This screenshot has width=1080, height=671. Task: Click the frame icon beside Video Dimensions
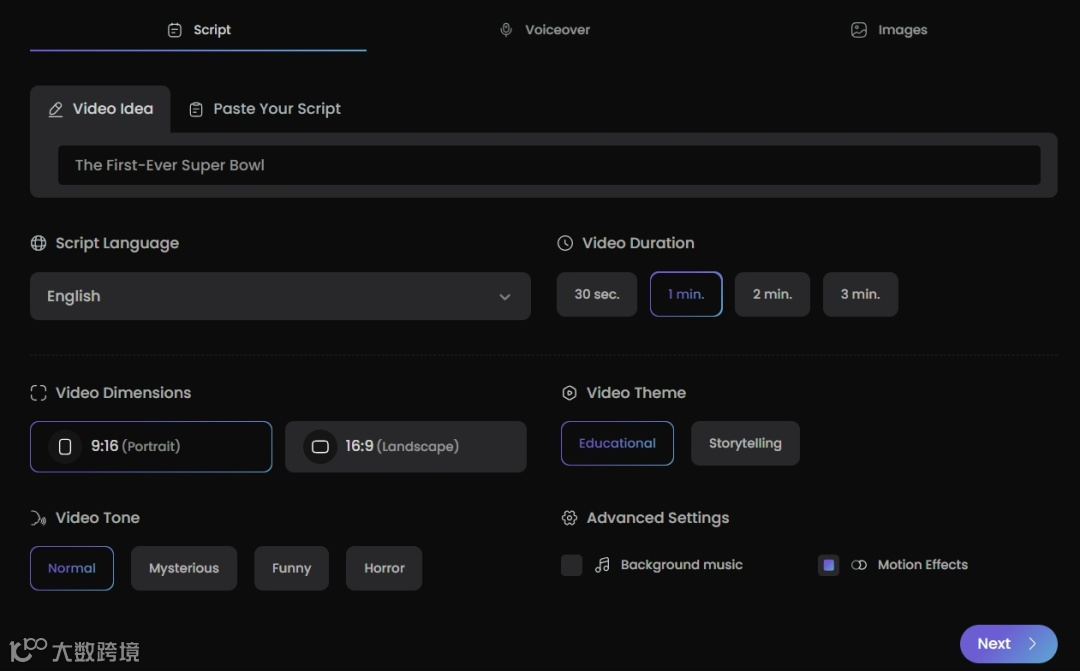(x=38, y=393)
